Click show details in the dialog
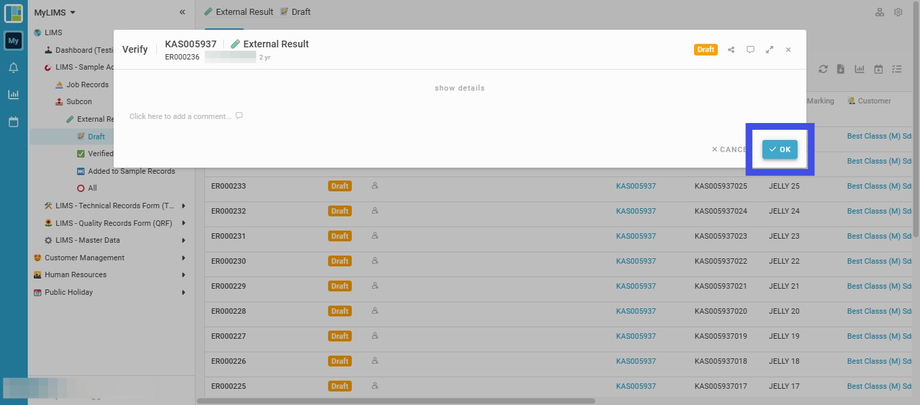 (x=459, y=88)
